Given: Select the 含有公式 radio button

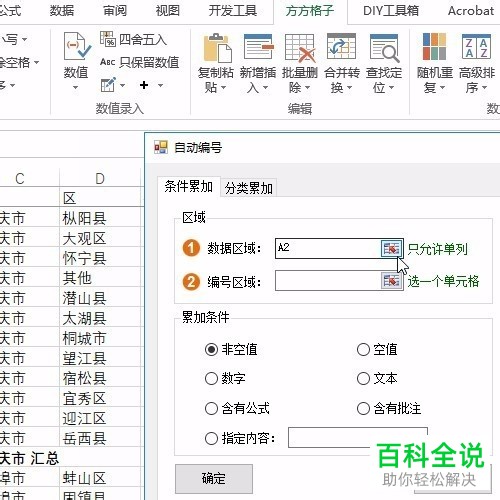Looking at the screenshot, I should tap(211, 408).
